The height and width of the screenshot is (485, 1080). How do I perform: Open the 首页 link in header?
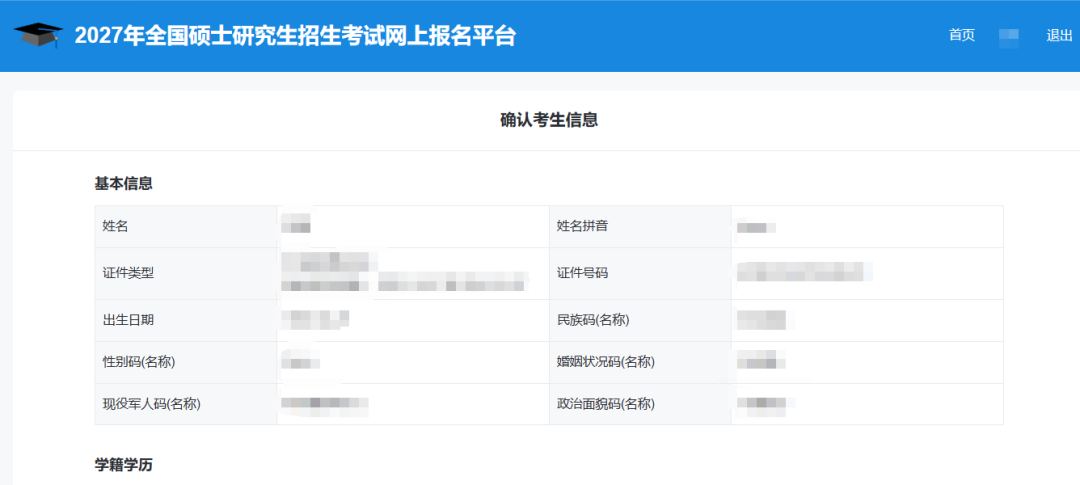962,36
